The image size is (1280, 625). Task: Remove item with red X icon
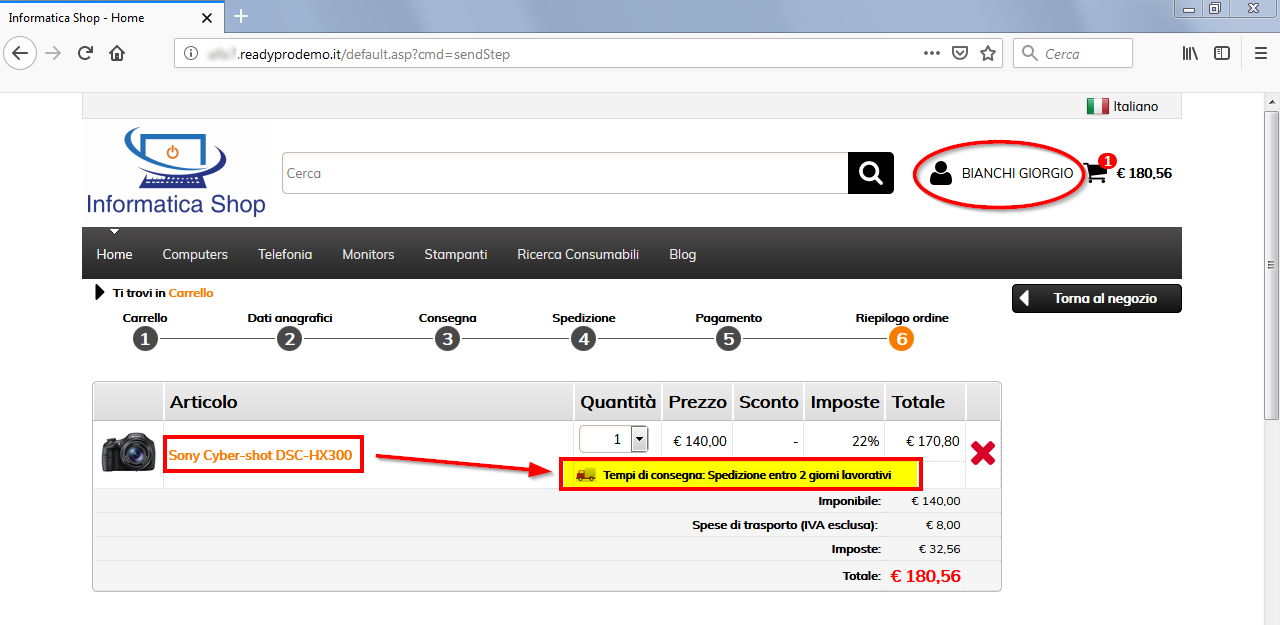[x=983, y=453]
